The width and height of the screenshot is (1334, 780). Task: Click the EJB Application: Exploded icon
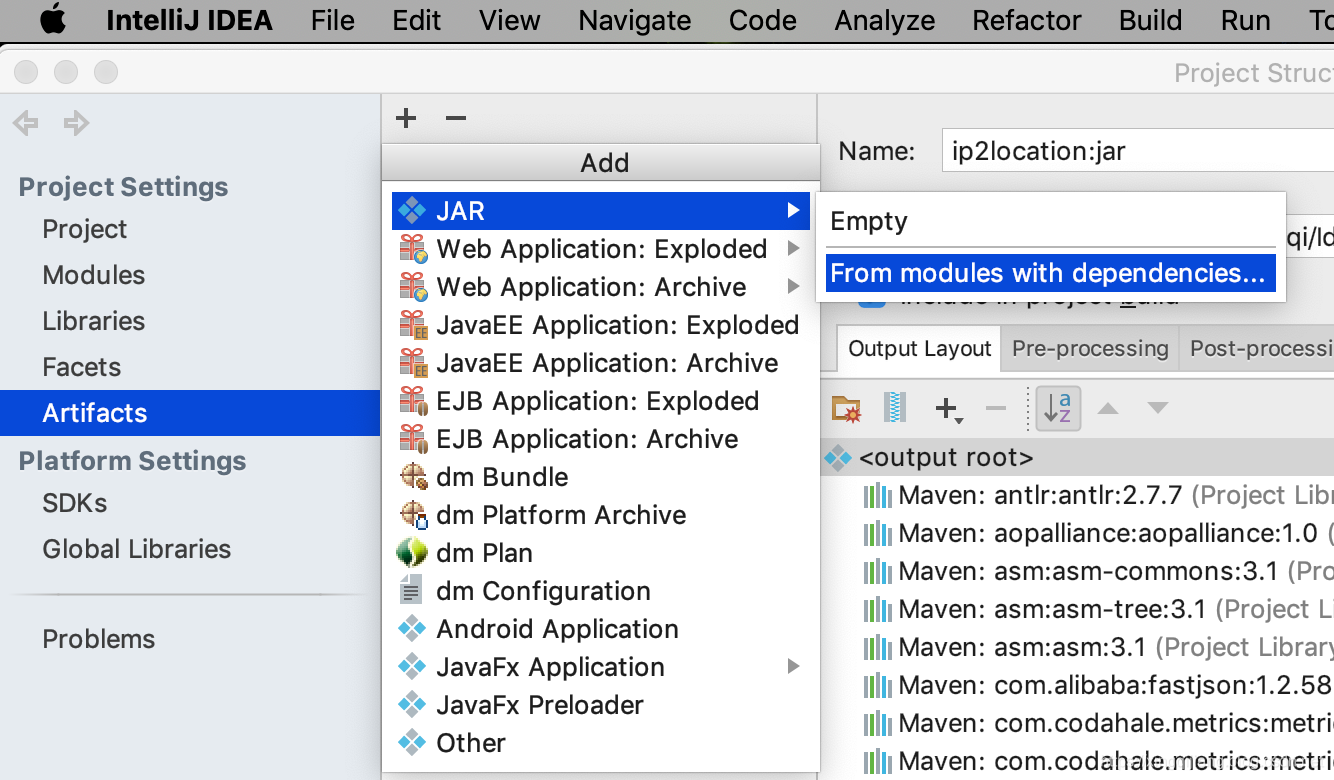[x=413, y=401]
